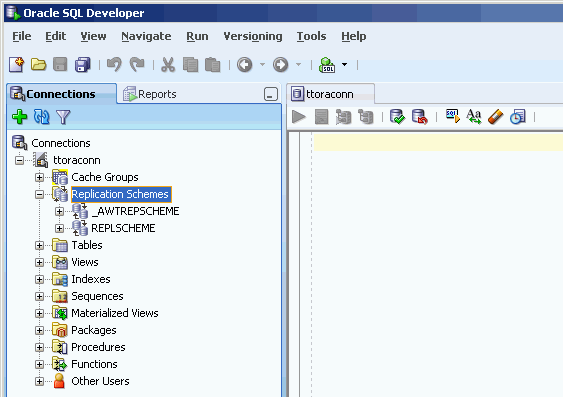Select the REPLSCHEME tree item
Screen dimensions: 563x397
[x=123, y=228]
